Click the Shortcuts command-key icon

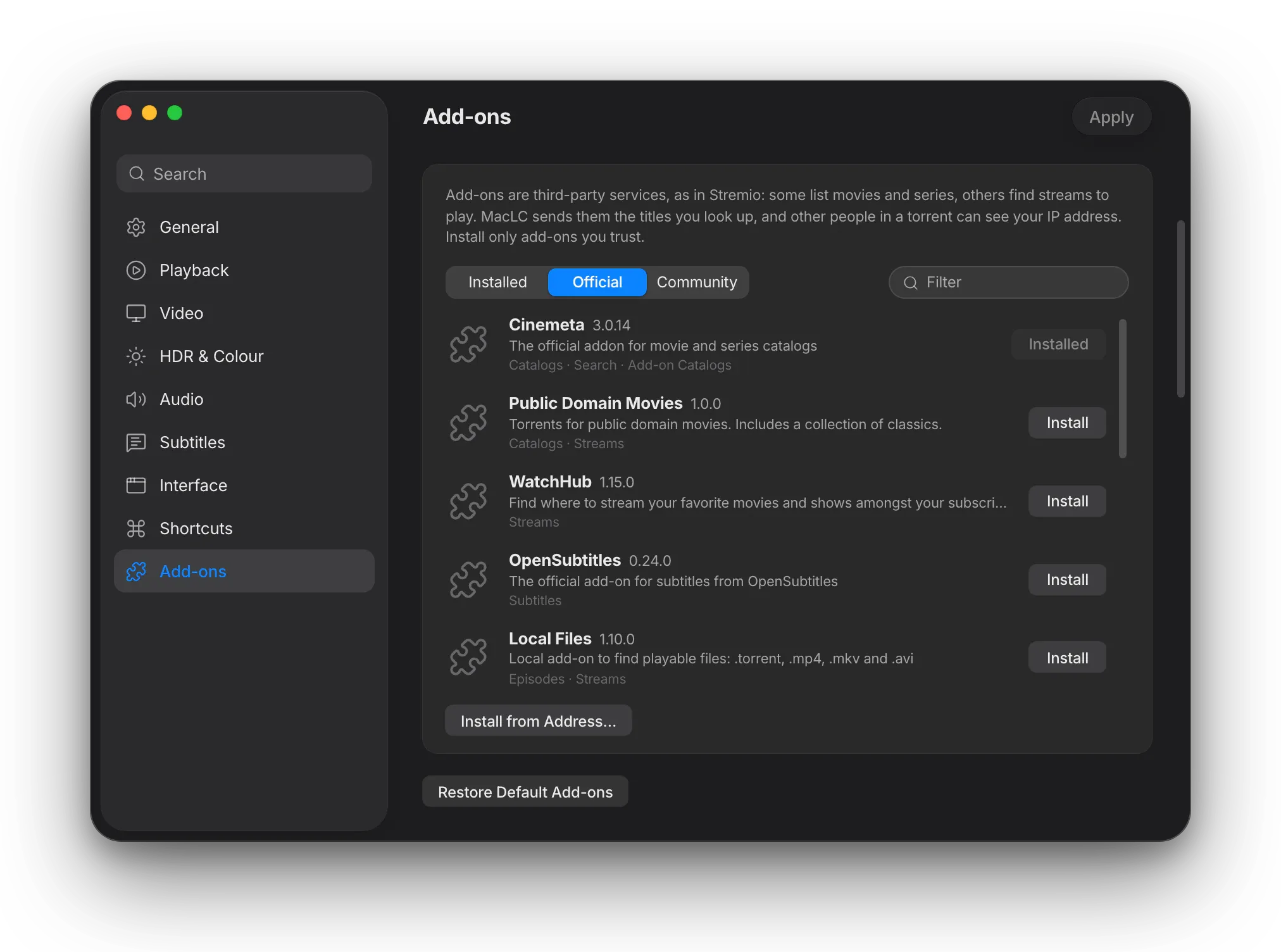click(x=136, y=529)
